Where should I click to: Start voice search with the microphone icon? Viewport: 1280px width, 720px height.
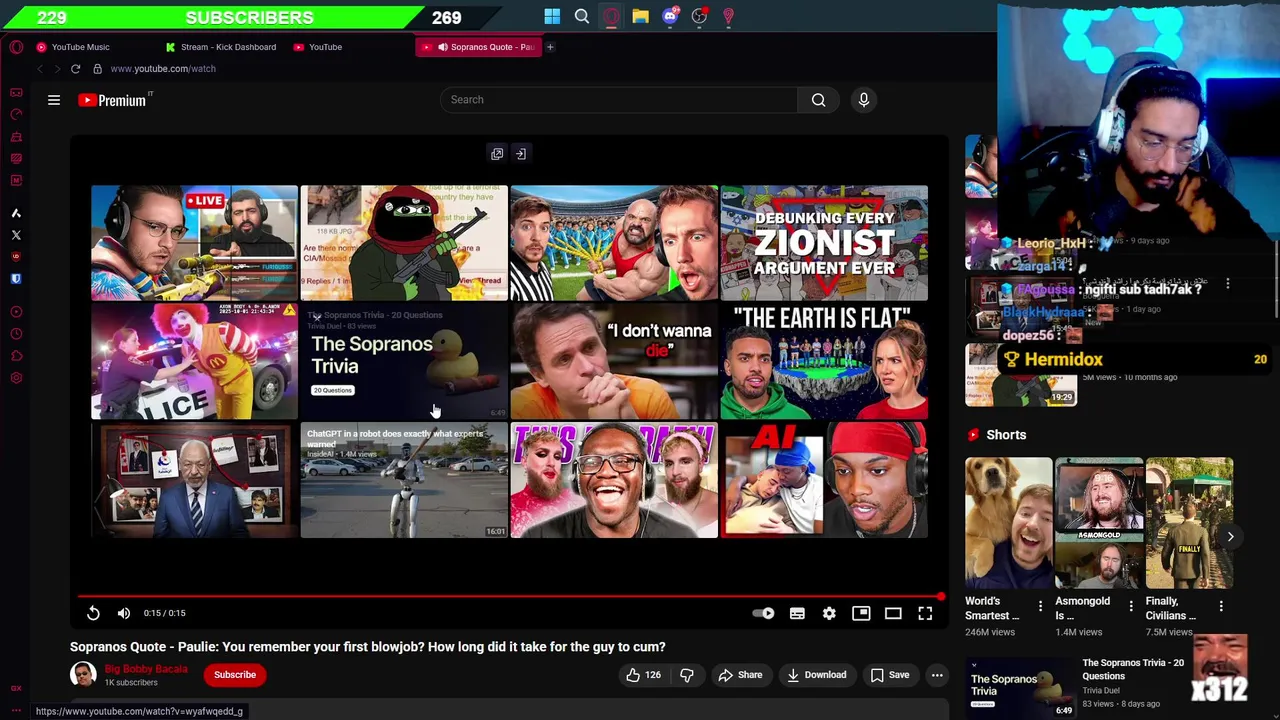864,100
